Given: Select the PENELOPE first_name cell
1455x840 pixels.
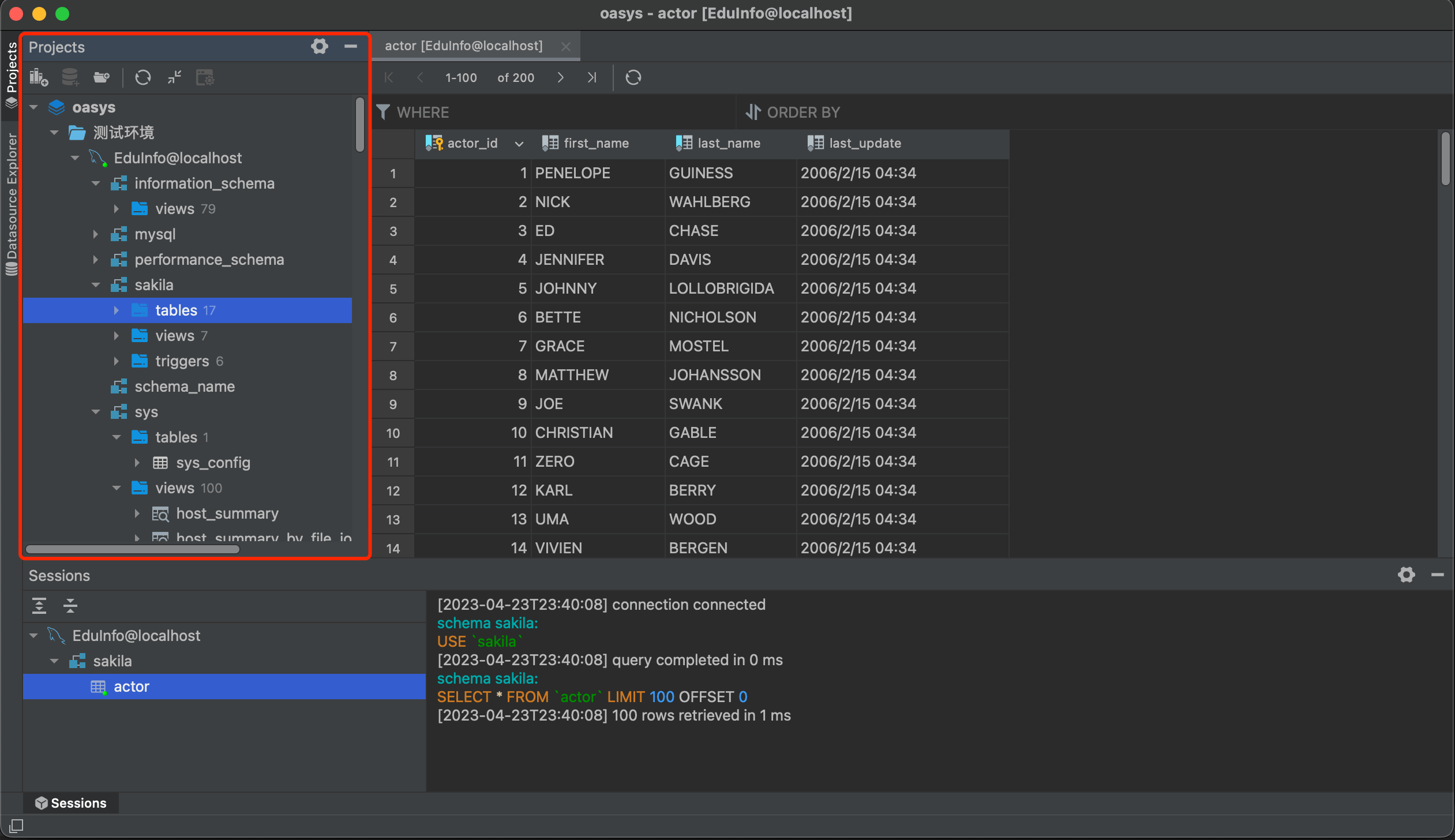Looking at the screenshot, I should 598,173.
